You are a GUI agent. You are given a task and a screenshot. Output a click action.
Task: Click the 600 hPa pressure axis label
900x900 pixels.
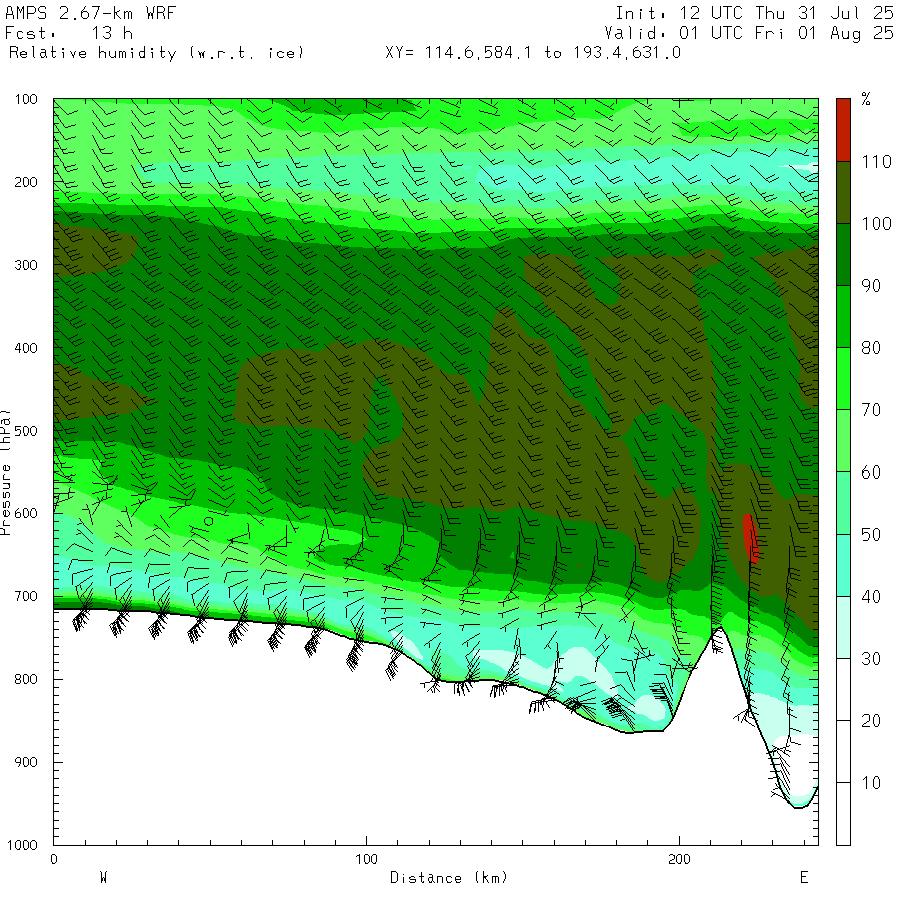point(26,514)
